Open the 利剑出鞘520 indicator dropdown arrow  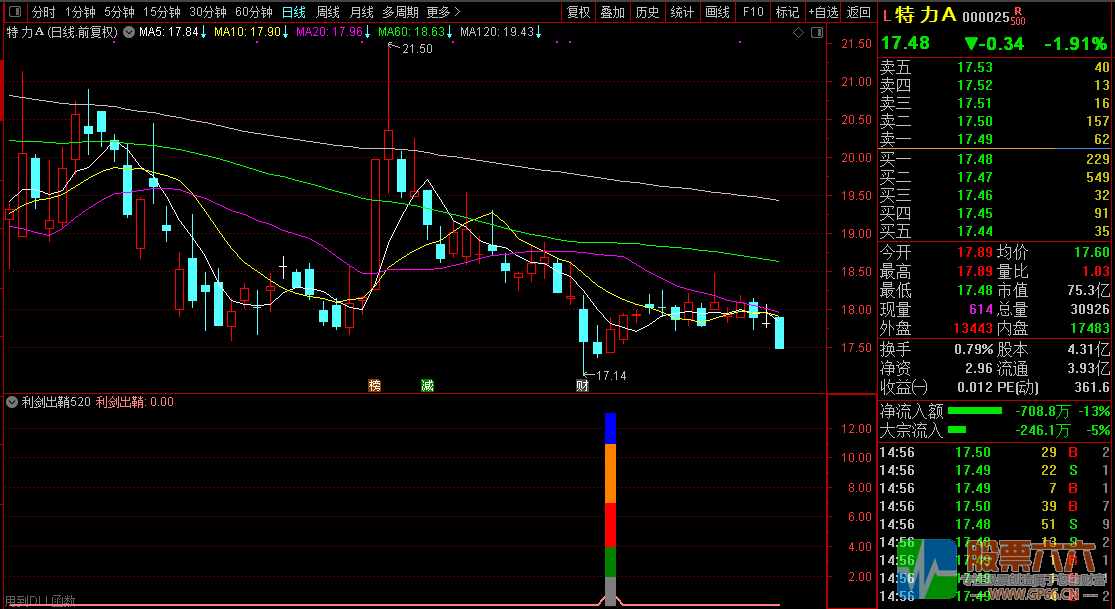point(12,402)
